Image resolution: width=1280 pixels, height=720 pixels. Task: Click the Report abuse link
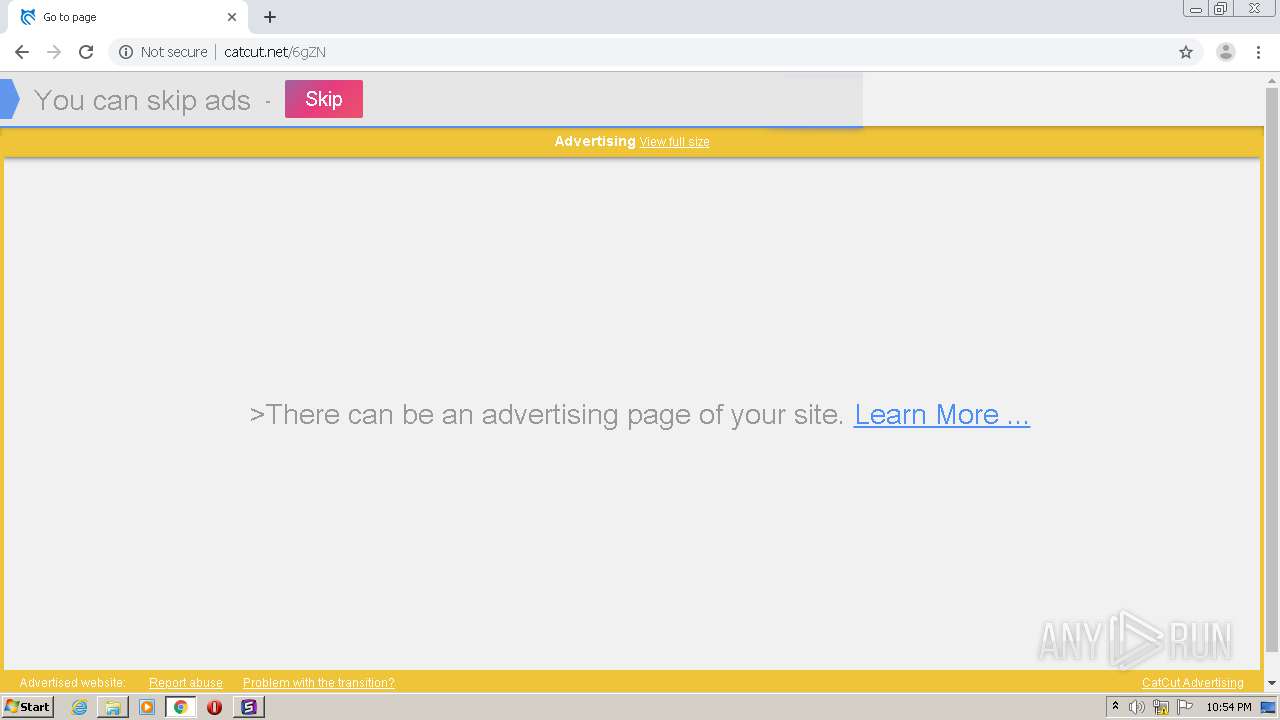point(186,683)
